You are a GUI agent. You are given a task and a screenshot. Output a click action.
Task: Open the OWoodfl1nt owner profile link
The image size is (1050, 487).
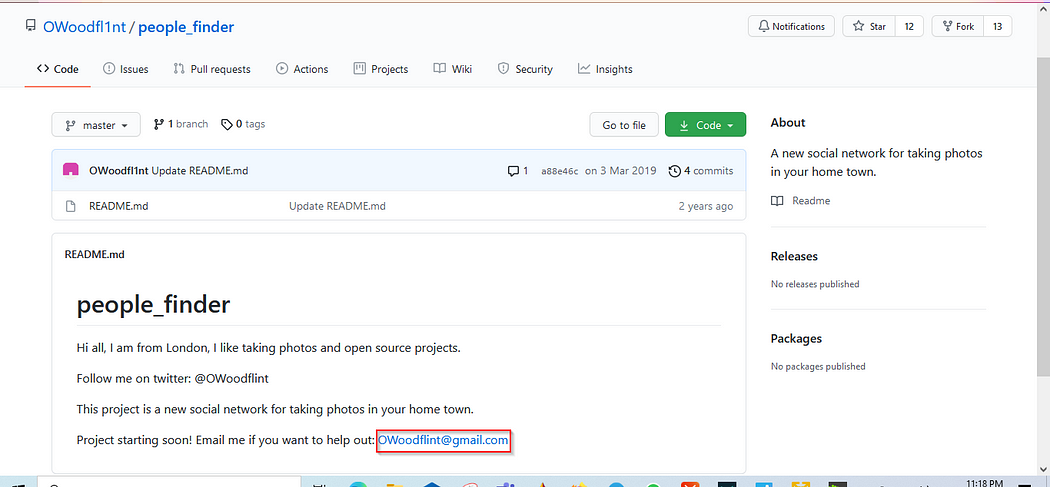[x=84, y=27]
